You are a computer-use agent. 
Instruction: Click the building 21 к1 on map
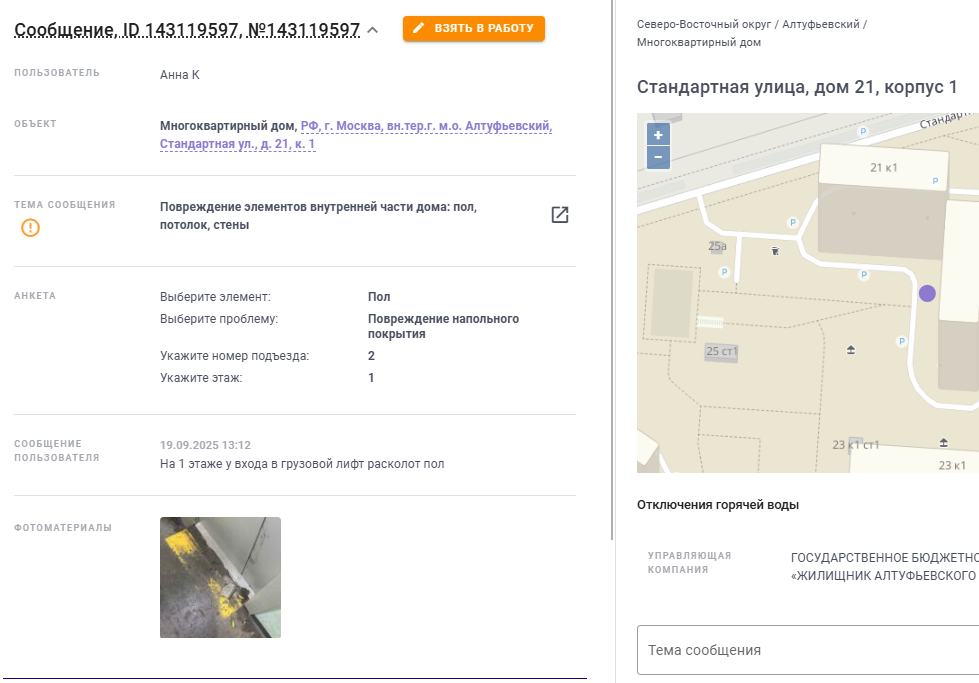point(883,167)
